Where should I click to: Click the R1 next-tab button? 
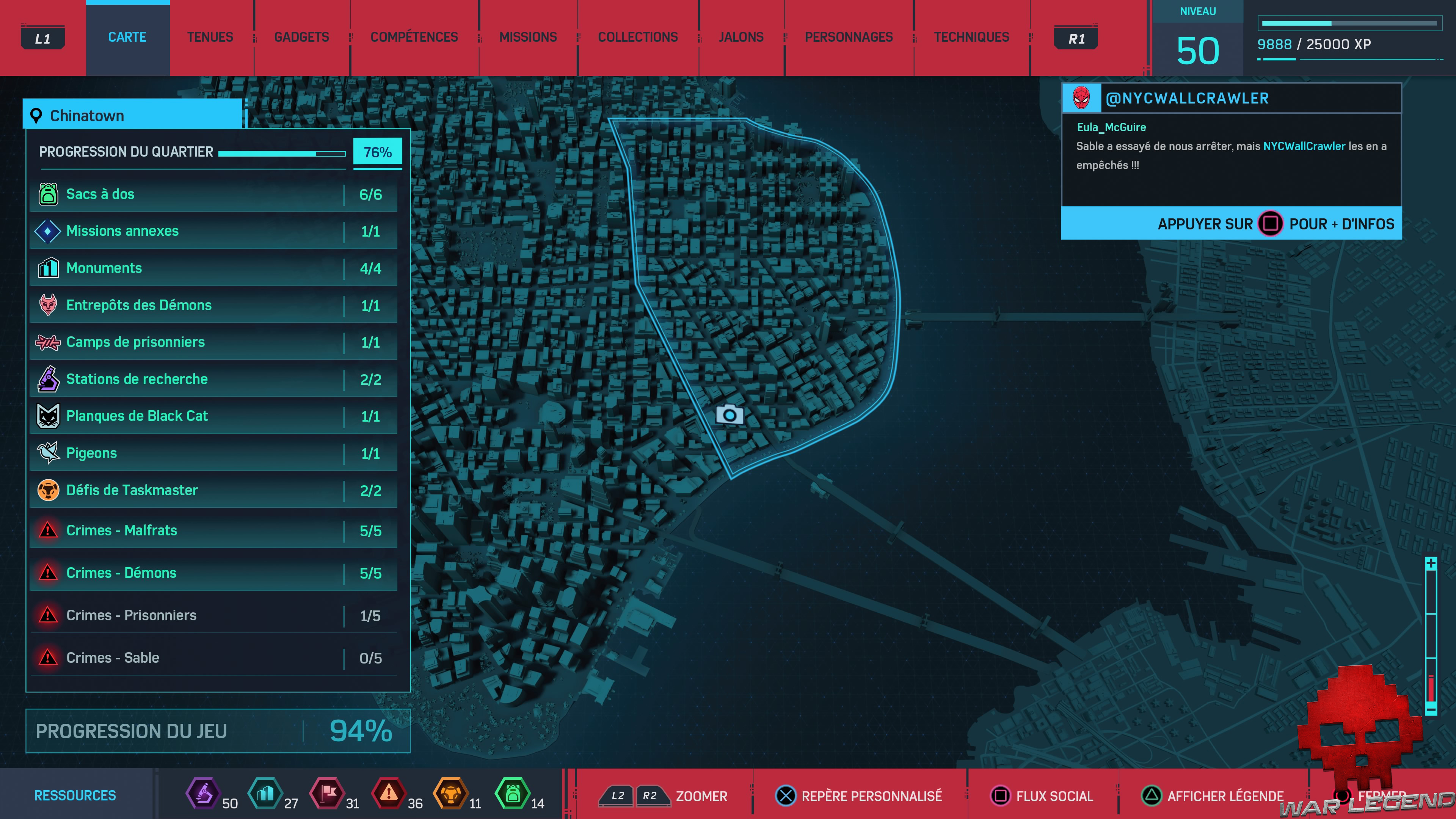click(x=1076, y=38)
